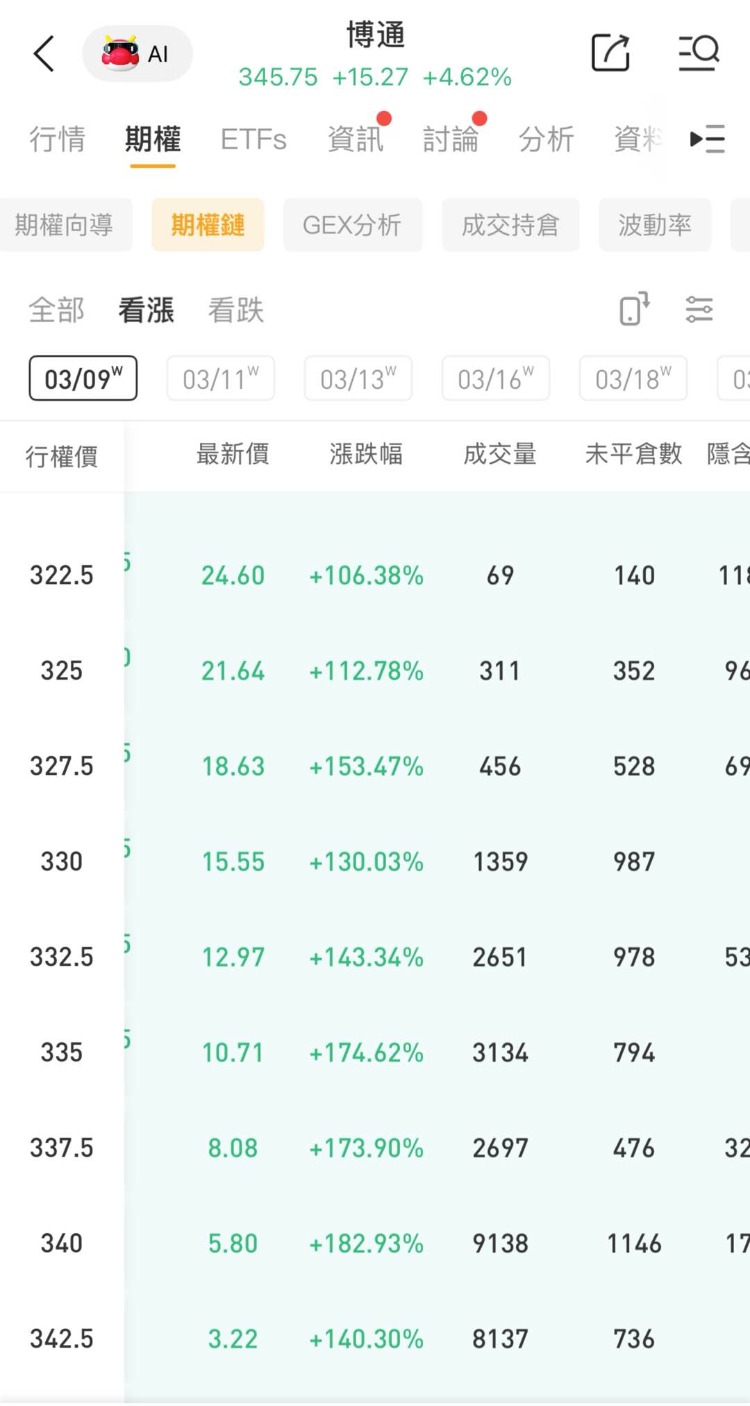Select the 03/18 expiry date
The height and width of the screenshot is (1406, 750).
pyautogui.click(x=633, y=379)
